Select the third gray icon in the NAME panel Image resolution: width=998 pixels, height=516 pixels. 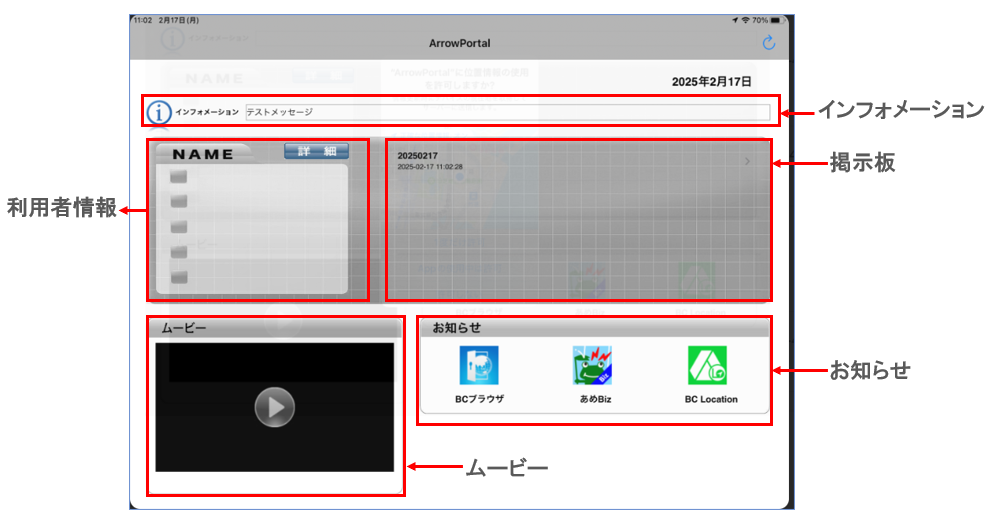click(x=179, y=227)
